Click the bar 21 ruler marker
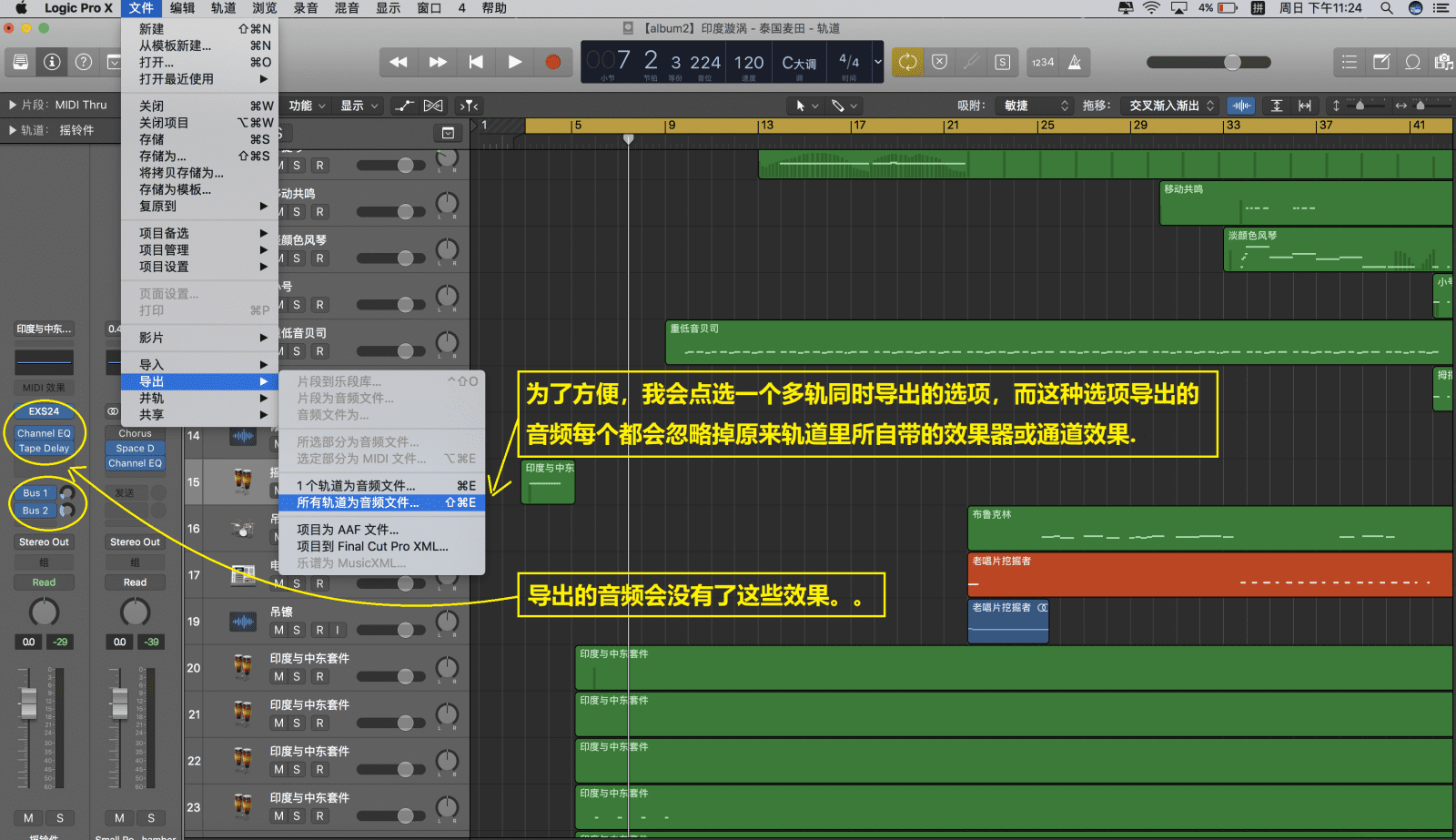The height and width of the screenshot is (840, 1456). point(952,126)
